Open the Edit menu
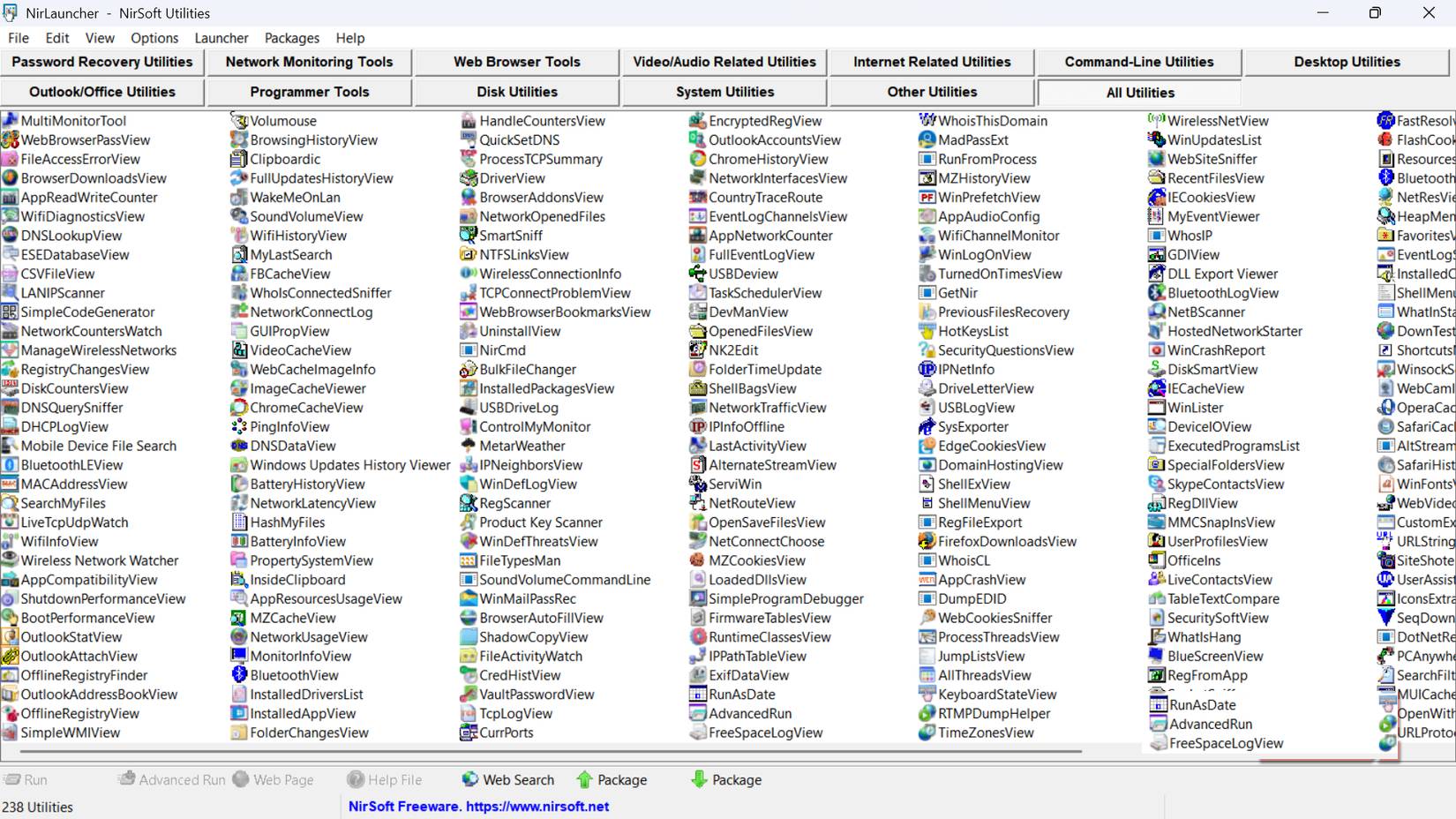The width and height of the screenshot is (1456, 819). coord(57,38)
